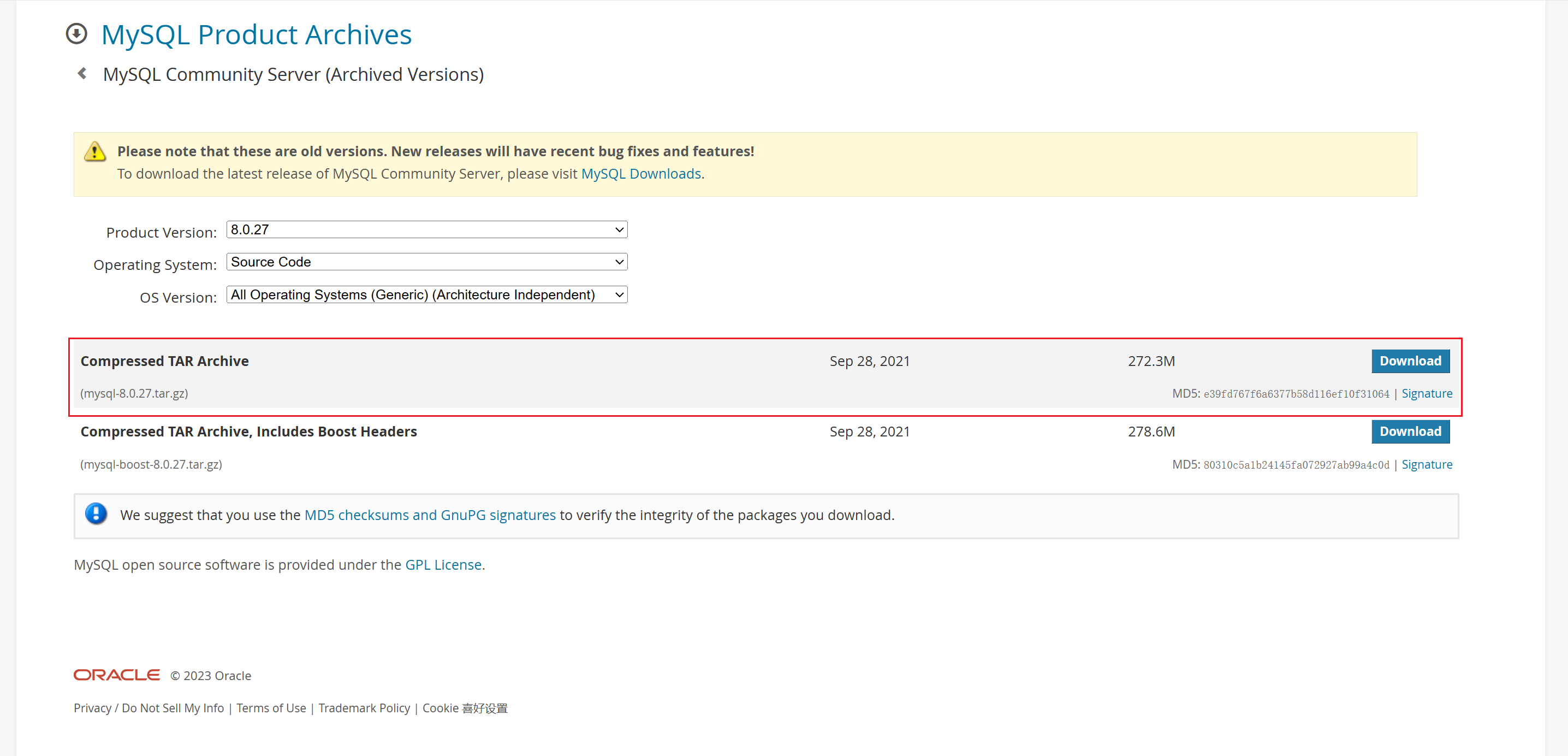Click the MySQL Product Archives title
The height and width of the screenshot is (756, 1568).
pos(256,35)
